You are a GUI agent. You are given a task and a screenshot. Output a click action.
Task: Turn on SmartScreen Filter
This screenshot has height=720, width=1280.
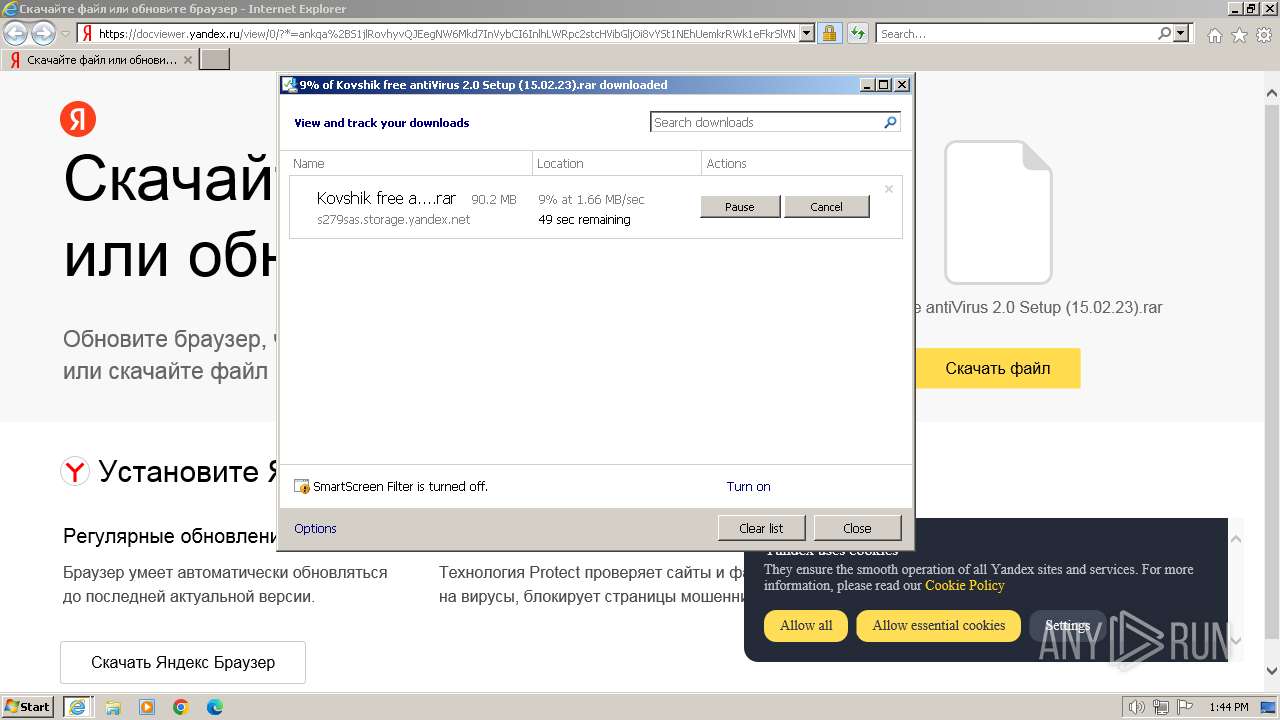coord(748,486)
